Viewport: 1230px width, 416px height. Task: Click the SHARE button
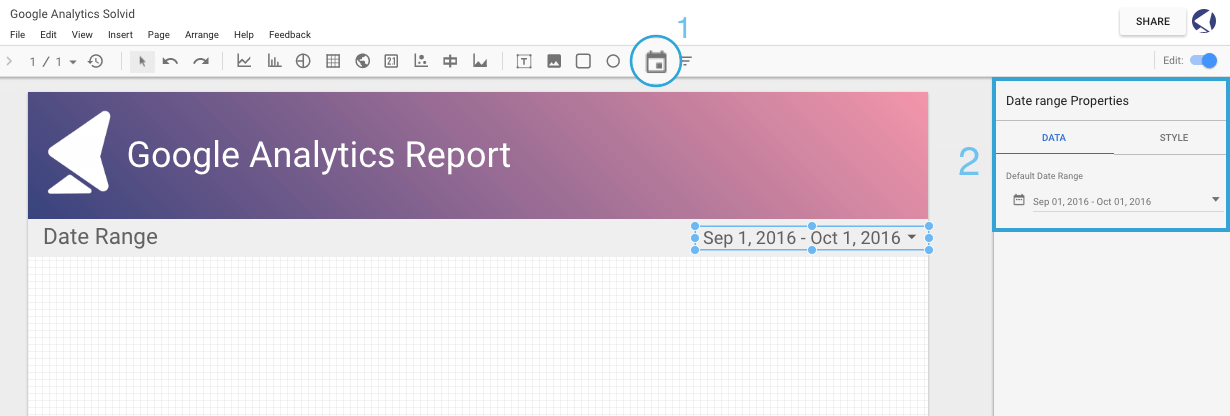[1153, 21]
